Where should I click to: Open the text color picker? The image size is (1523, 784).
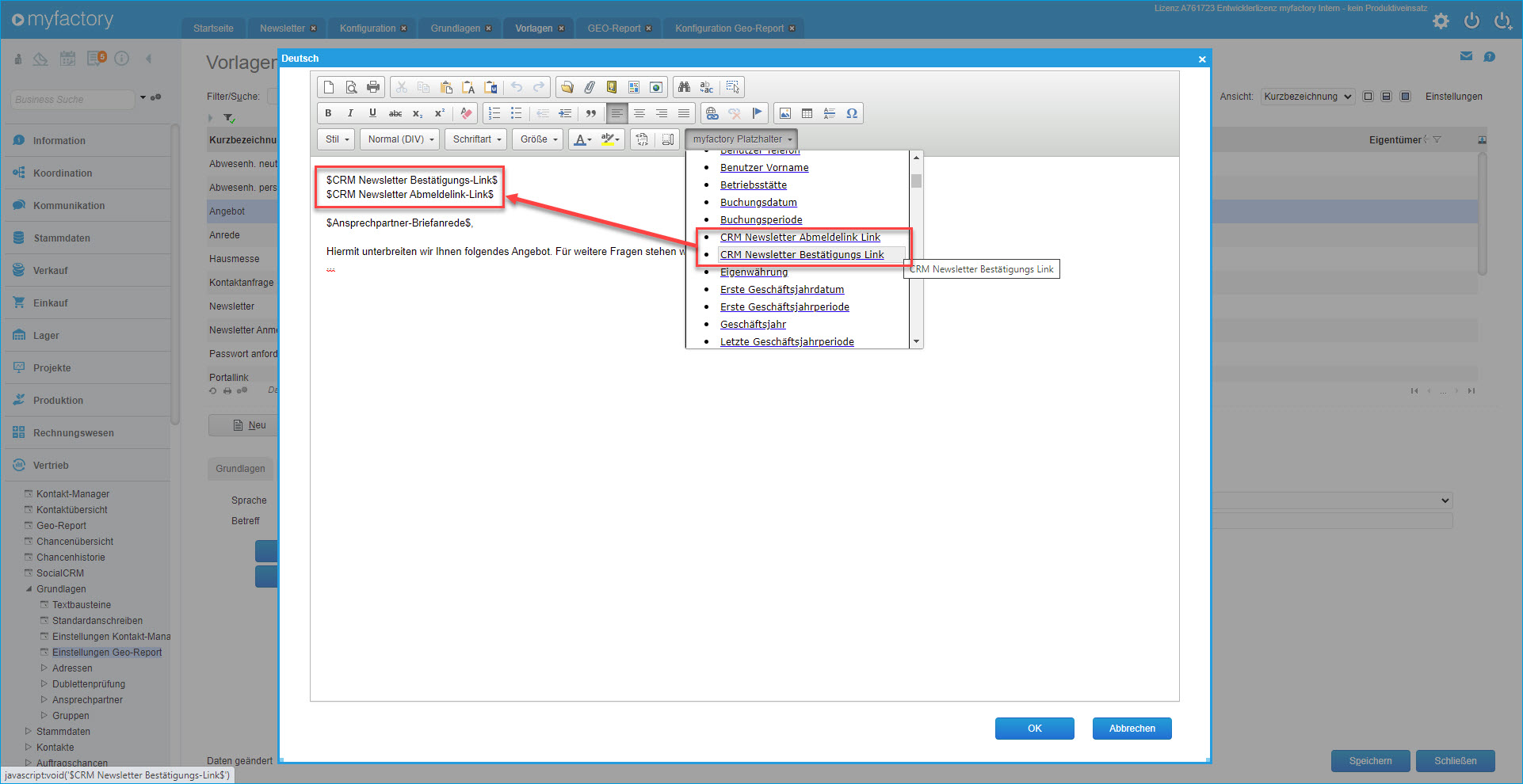coord(582,139)
